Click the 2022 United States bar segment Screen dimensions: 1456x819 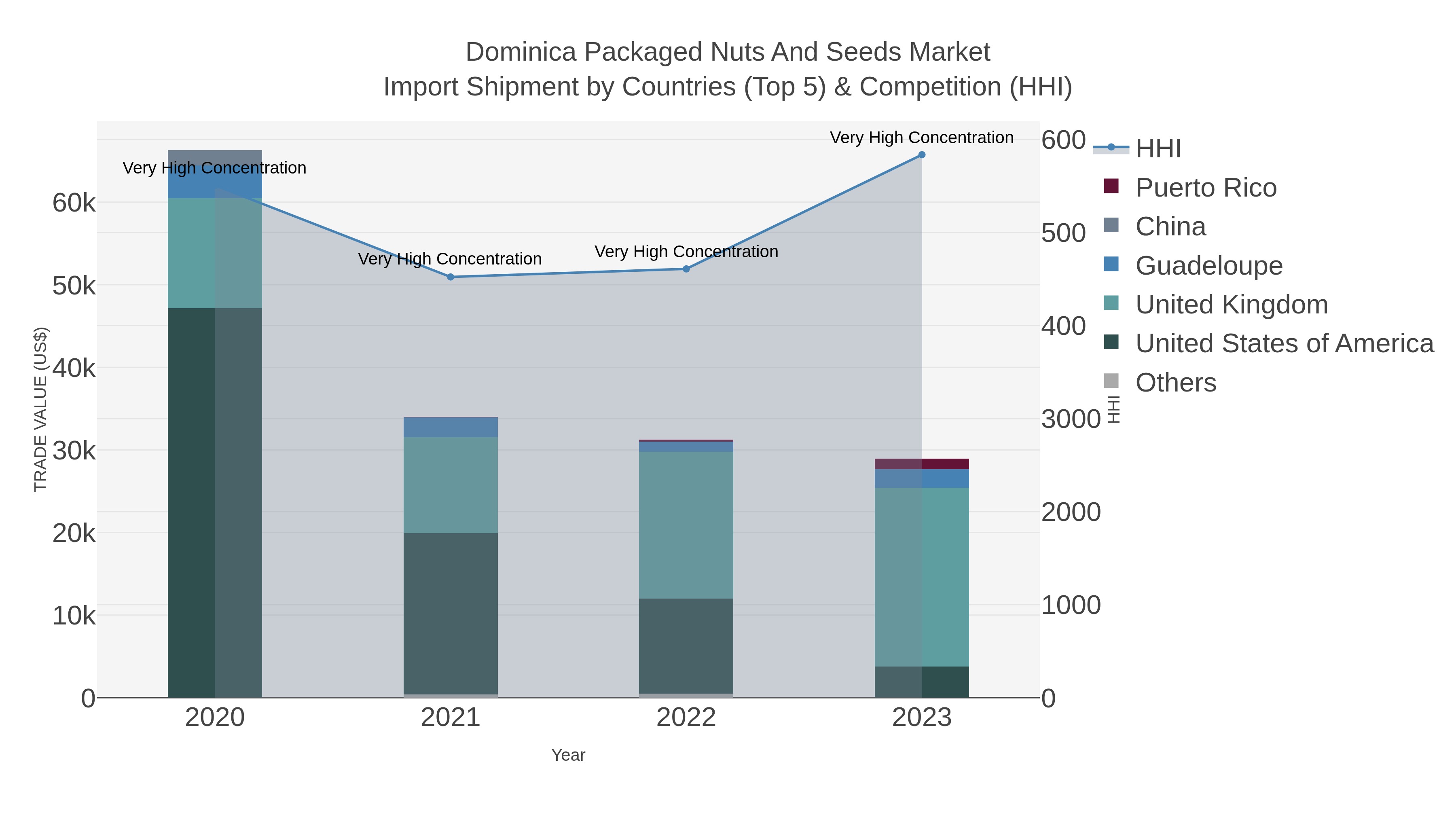(686, 646)
